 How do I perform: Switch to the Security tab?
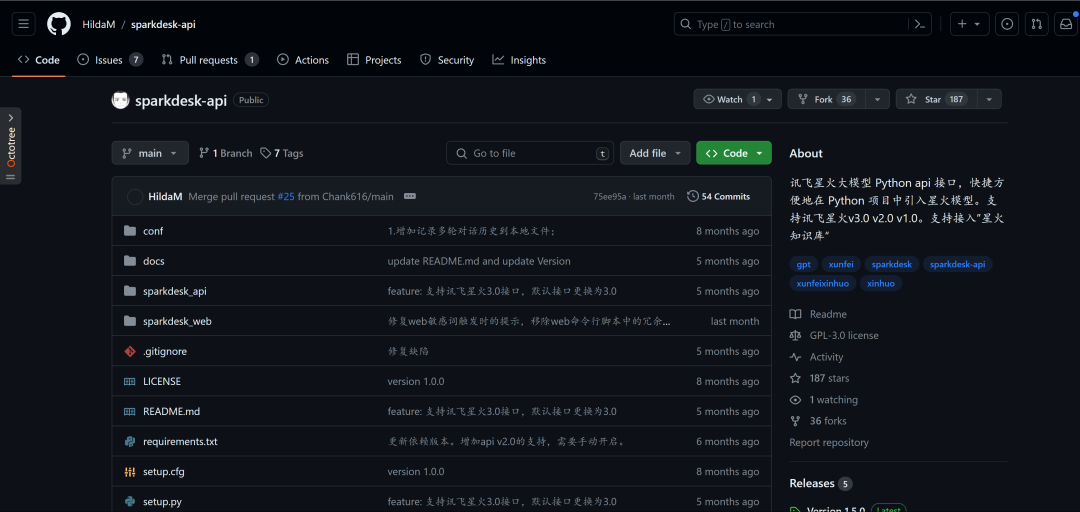tap(447, 60)
